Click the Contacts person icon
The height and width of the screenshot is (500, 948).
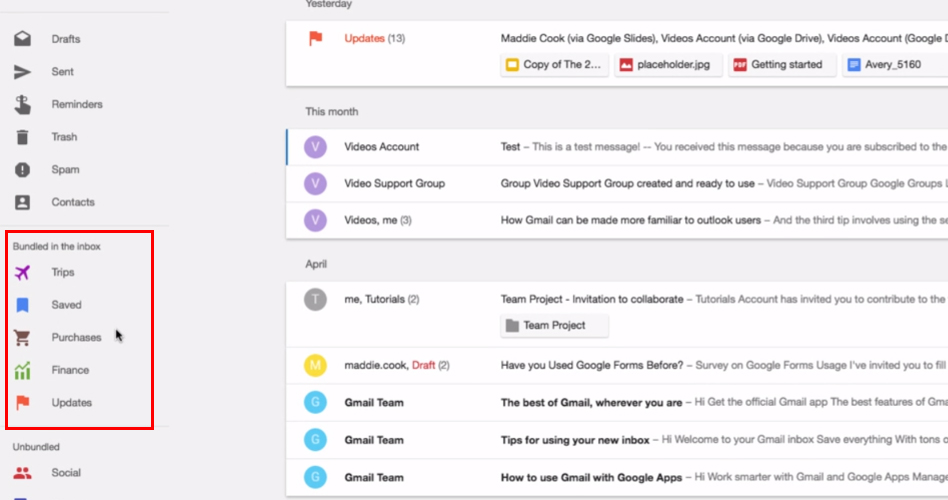(x=22, y=203)
